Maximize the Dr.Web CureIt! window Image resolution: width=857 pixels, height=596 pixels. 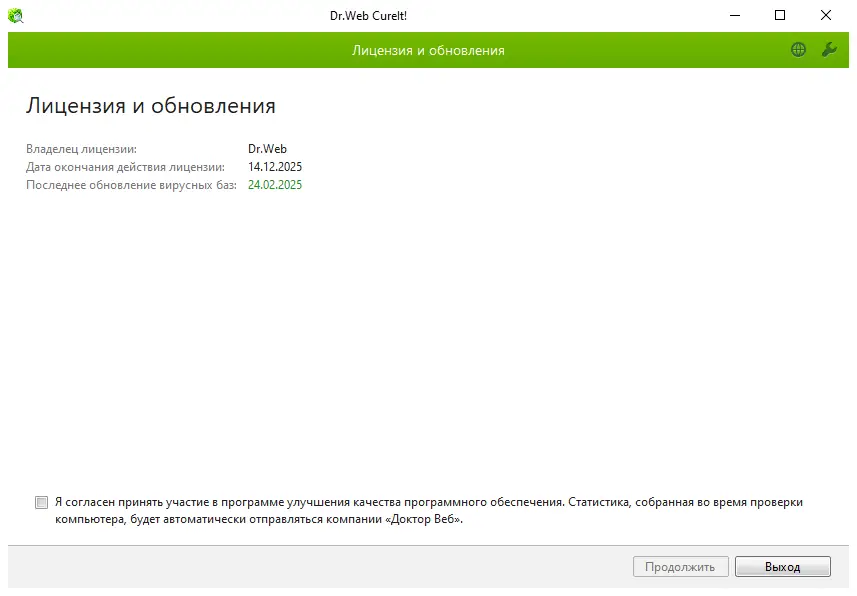click(x=780, y=15)
